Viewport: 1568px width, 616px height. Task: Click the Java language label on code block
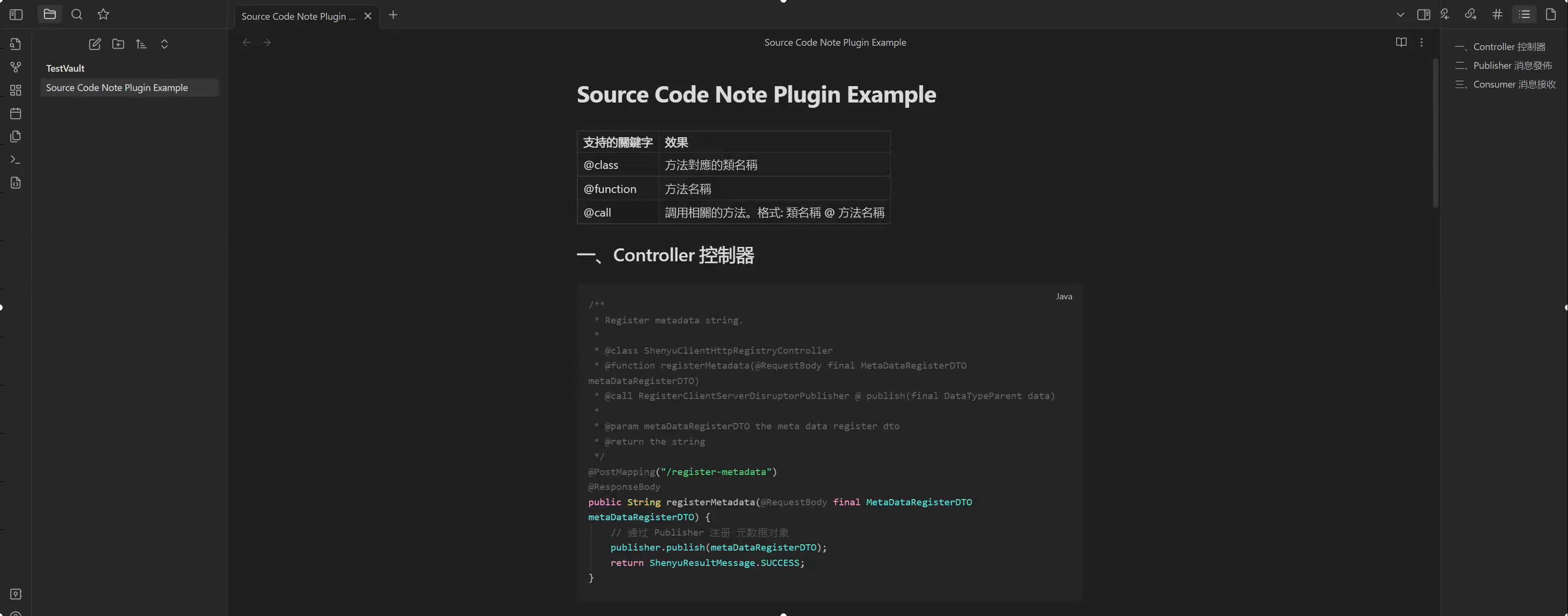coord(1064,297)
